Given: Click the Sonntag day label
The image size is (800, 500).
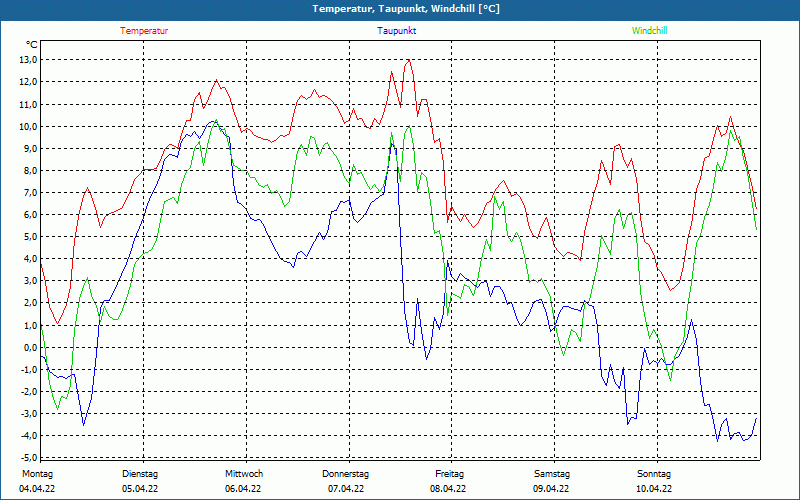Looking at the screenshot, I should (x=654, y=474).
